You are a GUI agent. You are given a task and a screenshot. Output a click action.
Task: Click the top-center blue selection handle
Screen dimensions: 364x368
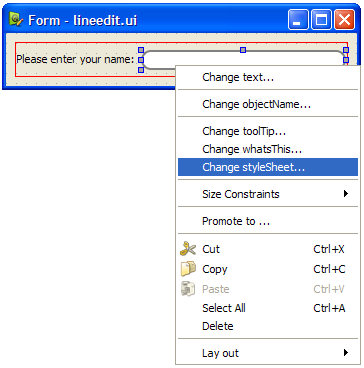point(243,50)
